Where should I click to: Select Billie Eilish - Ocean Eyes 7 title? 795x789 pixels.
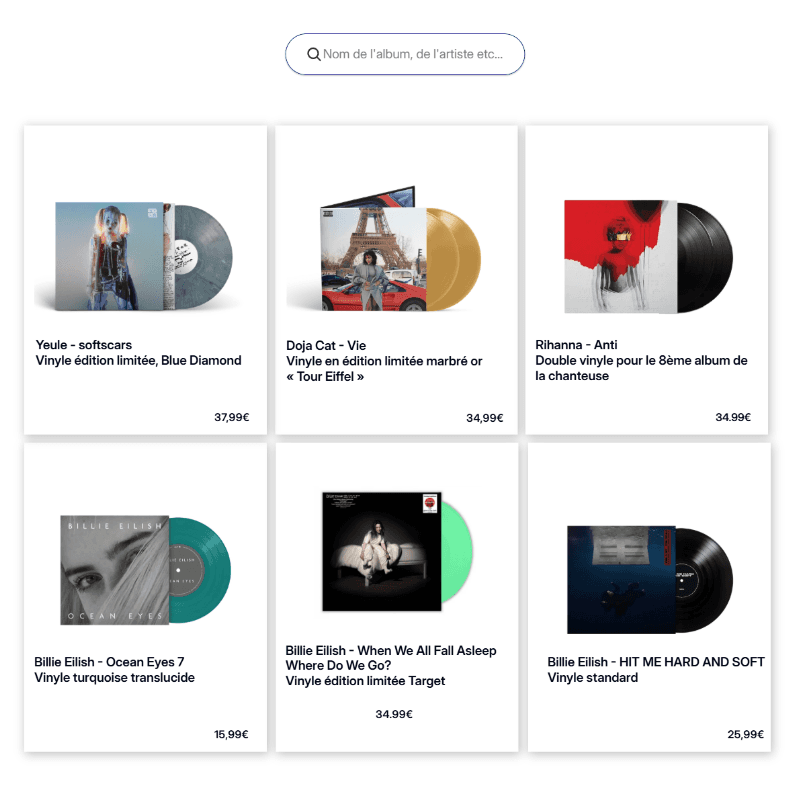(x=109, y=662)
